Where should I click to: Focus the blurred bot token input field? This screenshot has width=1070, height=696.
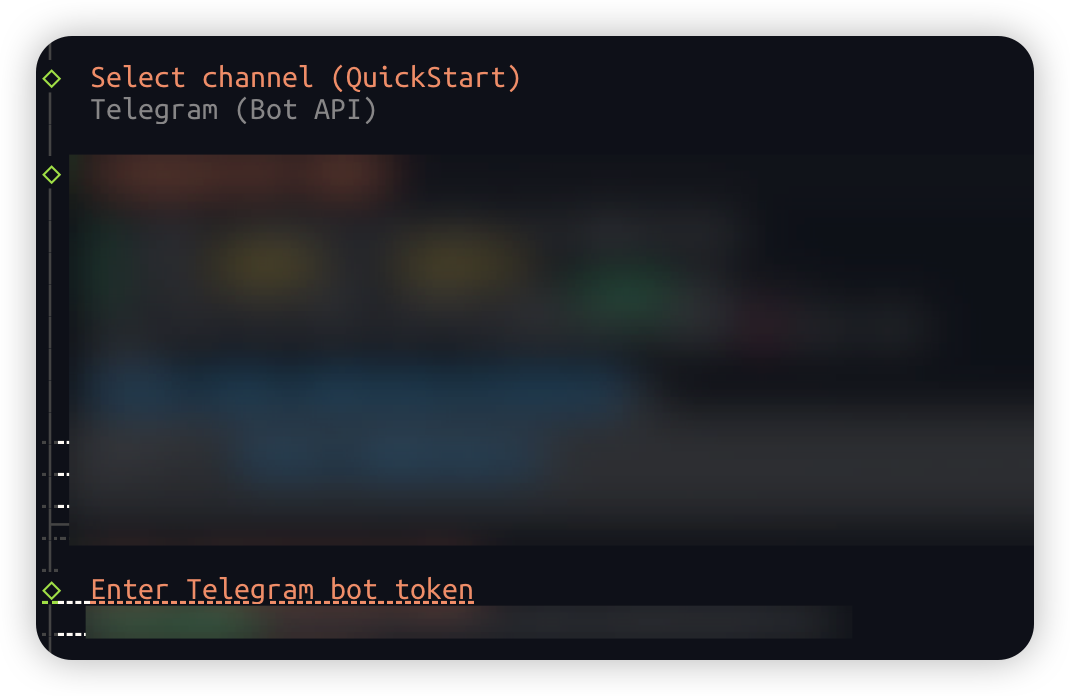coord(469,622)
